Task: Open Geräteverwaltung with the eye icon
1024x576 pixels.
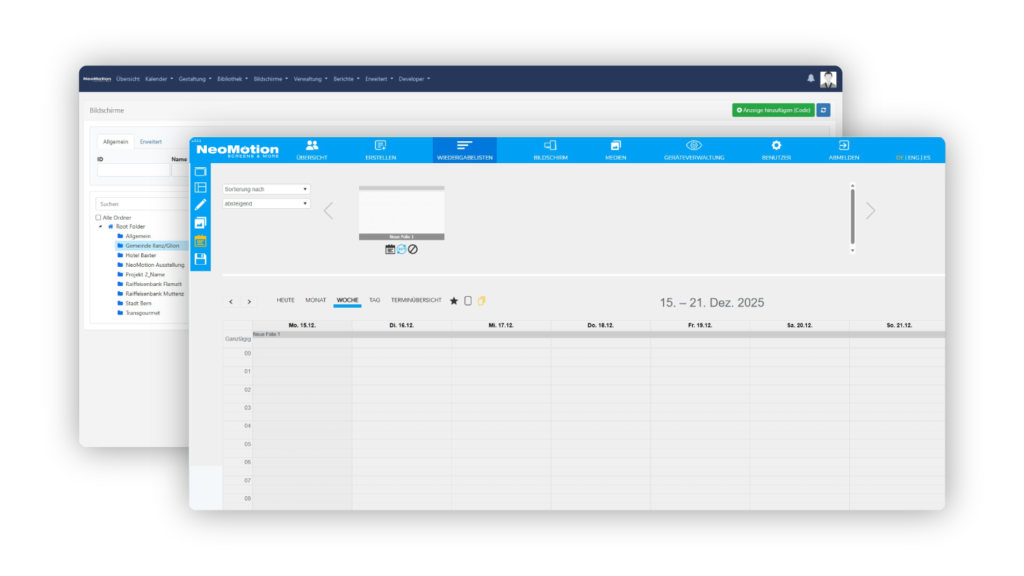Action: pyautogui.click(x=693, y=150)
